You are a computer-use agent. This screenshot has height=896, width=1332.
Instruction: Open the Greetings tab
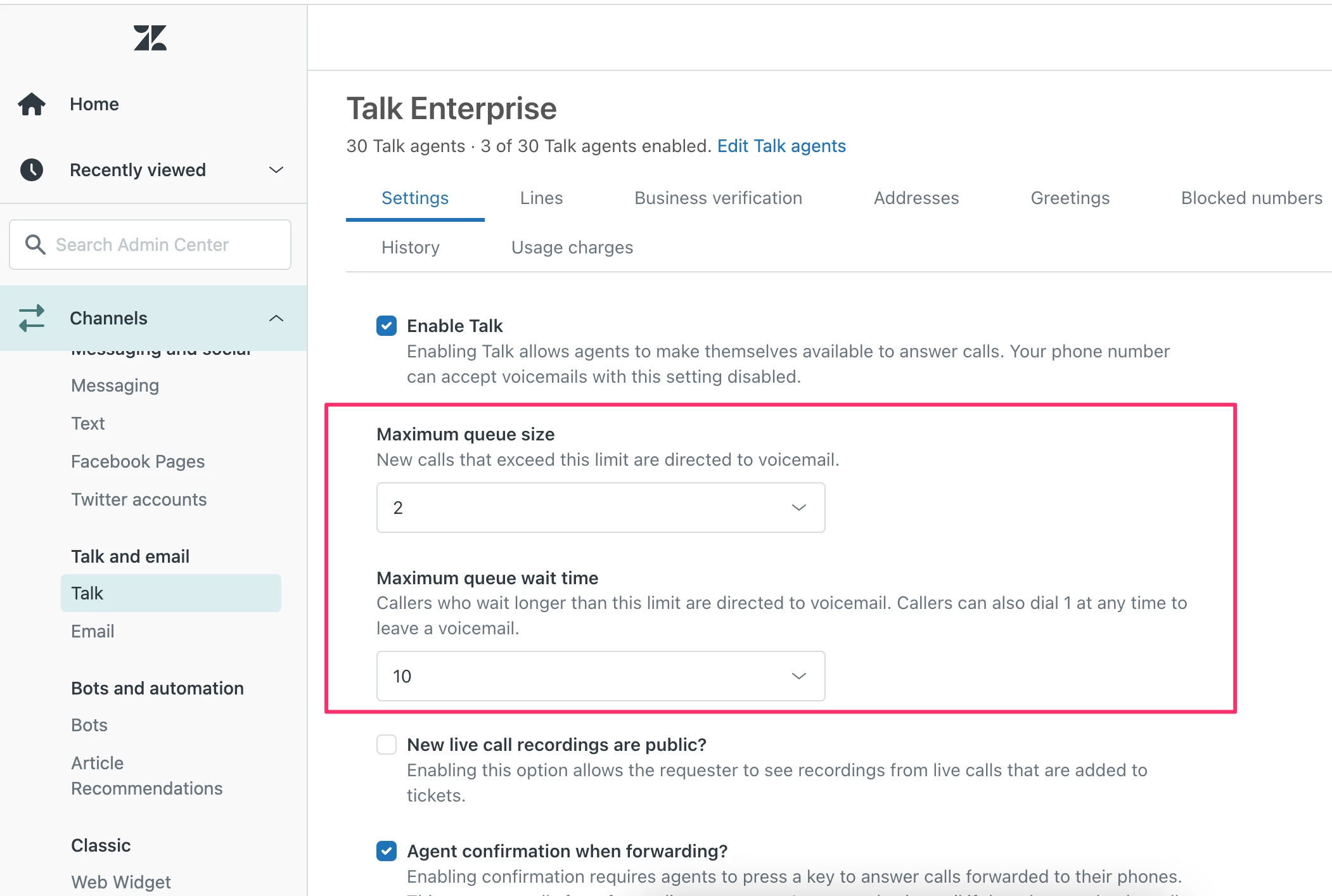1070,198
